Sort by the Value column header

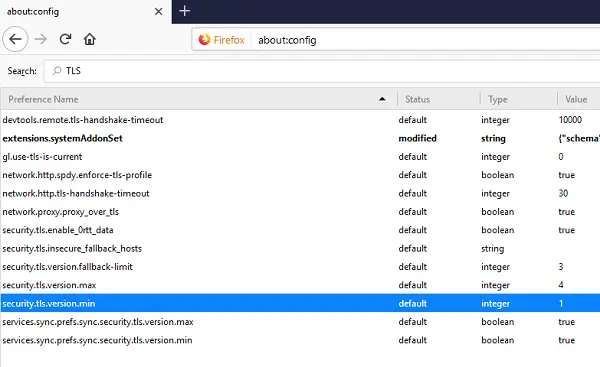point(579,99)
